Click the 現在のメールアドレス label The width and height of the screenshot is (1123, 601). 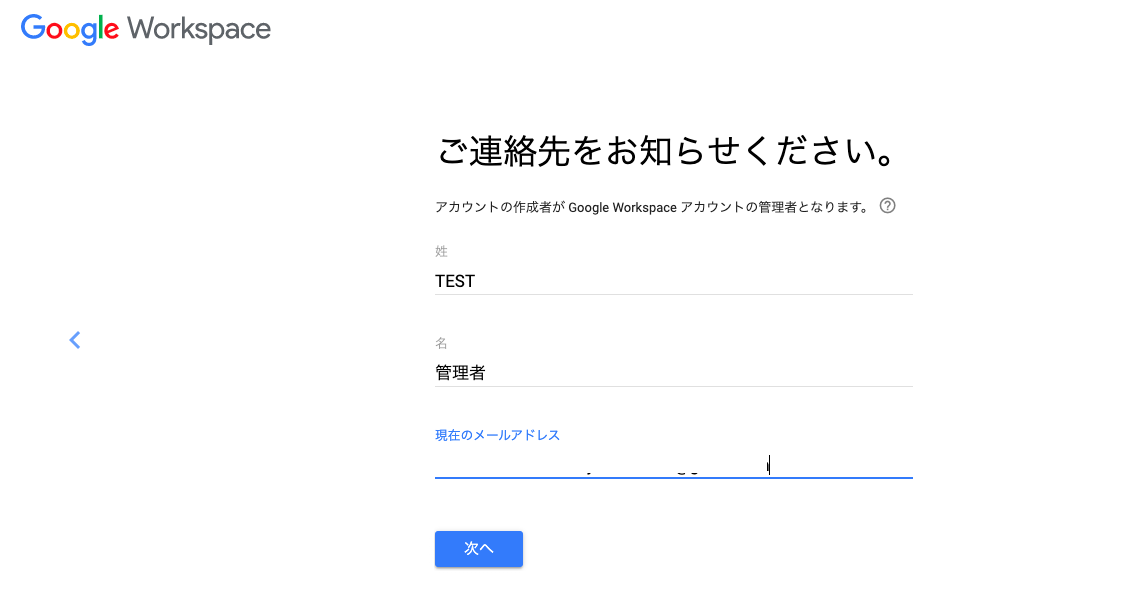[497, 435]
